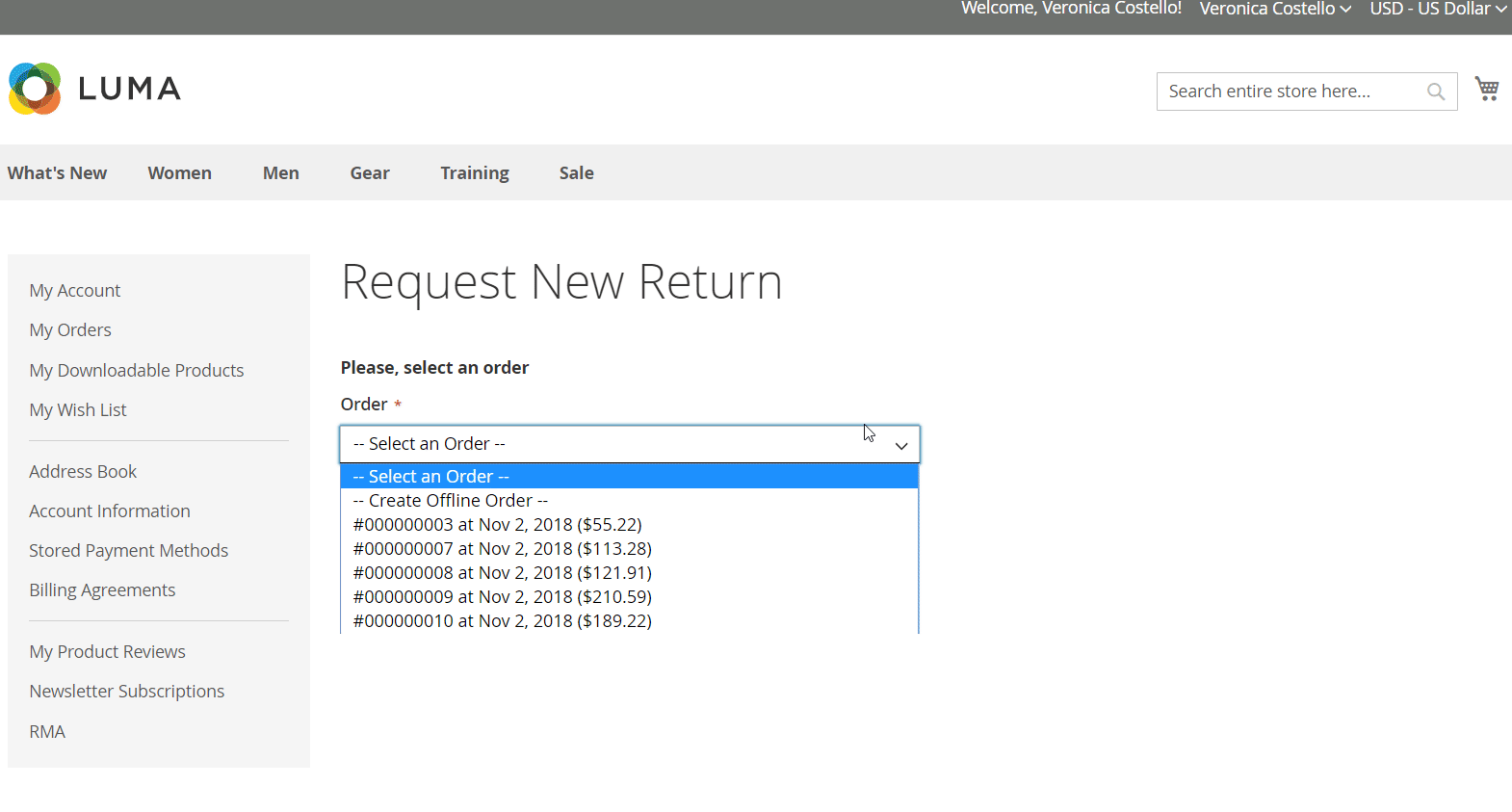Viewport: 1512px width, 812px height.
Task: Select order #000000009 ($210.59)
Action: 630,597
